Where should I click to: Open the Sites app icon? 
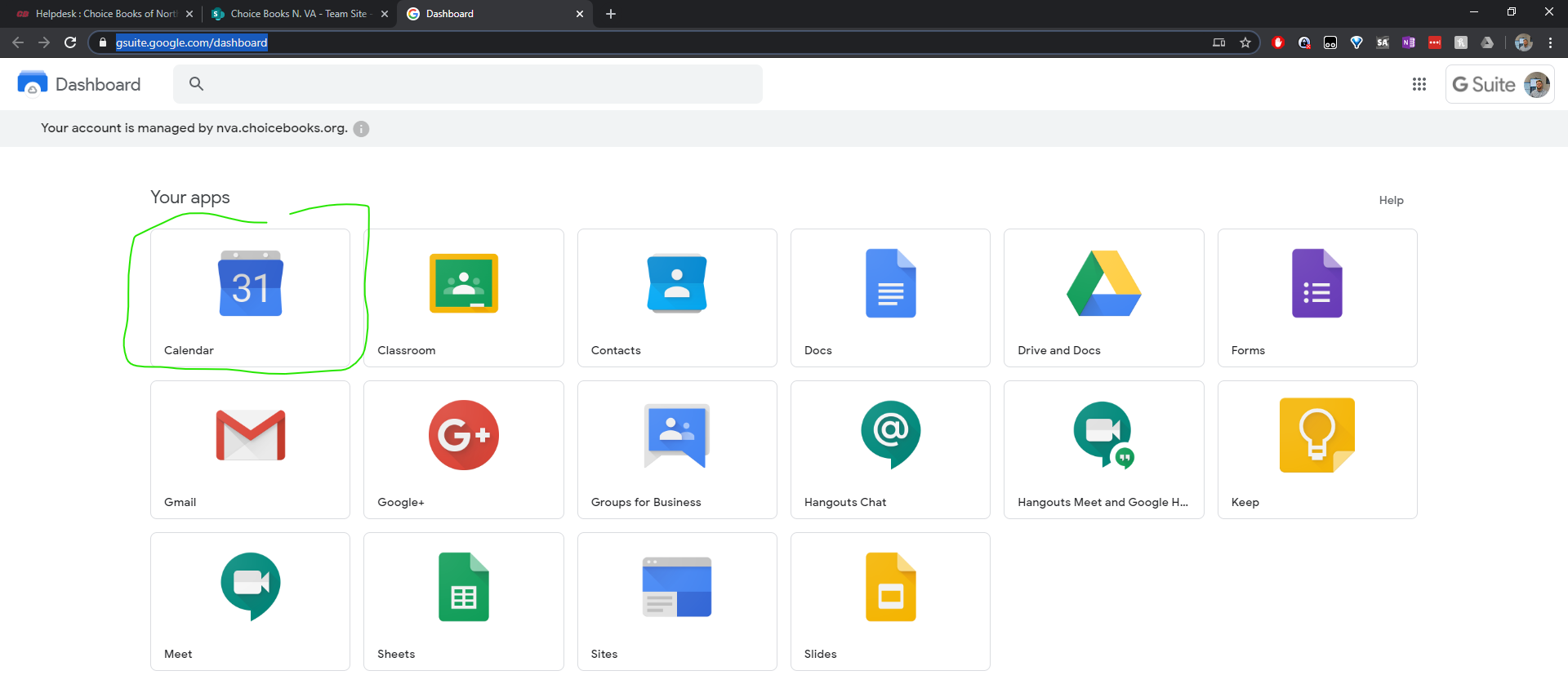click(x=677, y=587)
